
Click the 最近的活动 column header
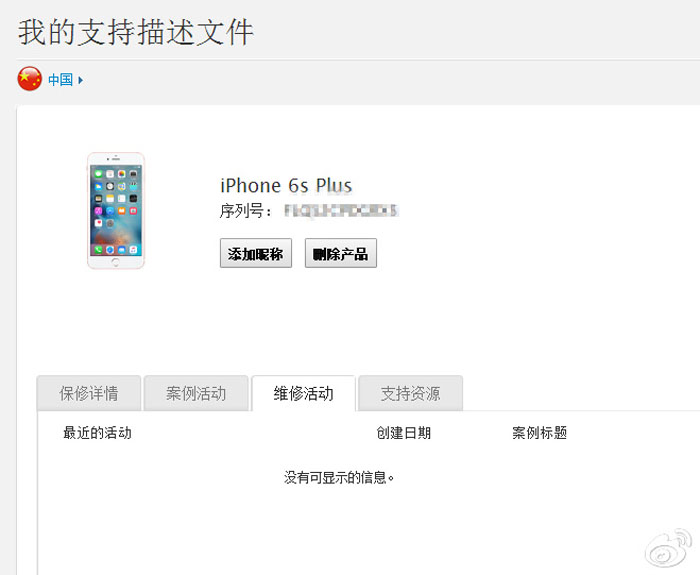pos(97,433)
